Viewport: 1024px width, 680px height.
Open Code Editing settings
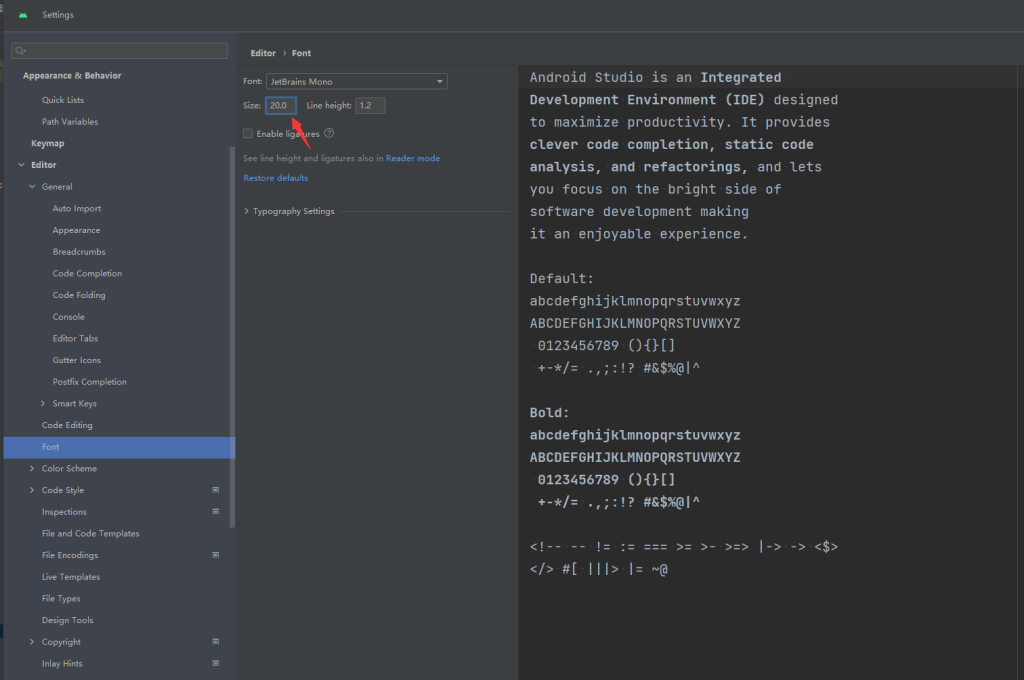point(67,425)
